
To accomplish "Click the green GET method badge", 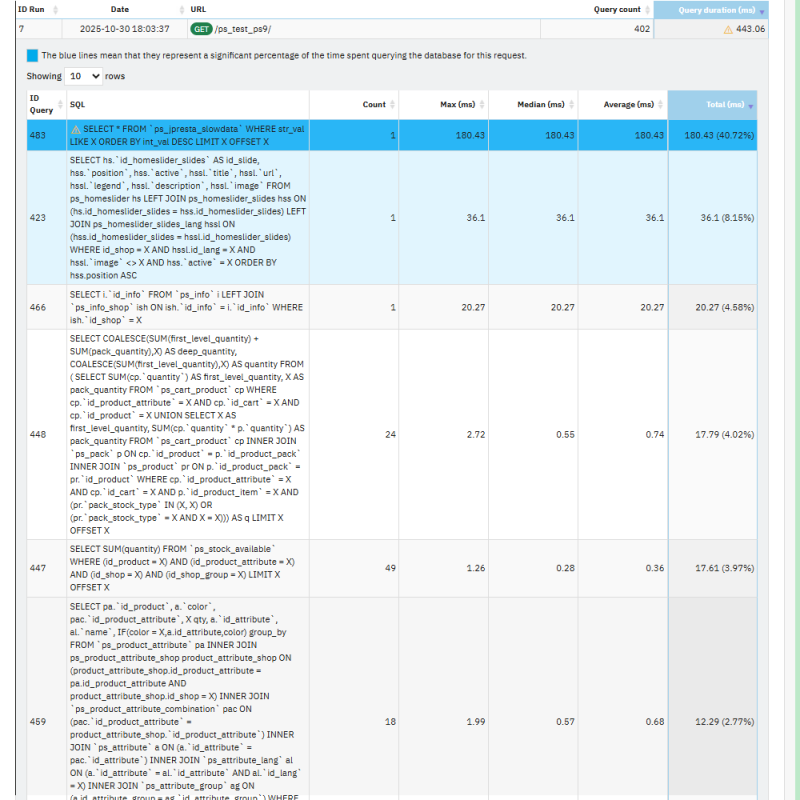I will pos(200,29).
